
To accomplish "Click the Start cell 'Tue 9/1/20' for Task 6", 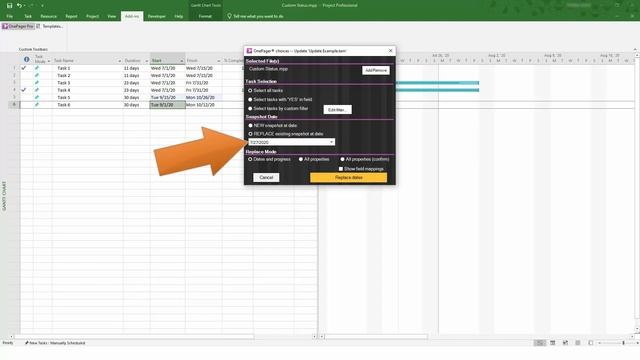I will pos(167,105).
